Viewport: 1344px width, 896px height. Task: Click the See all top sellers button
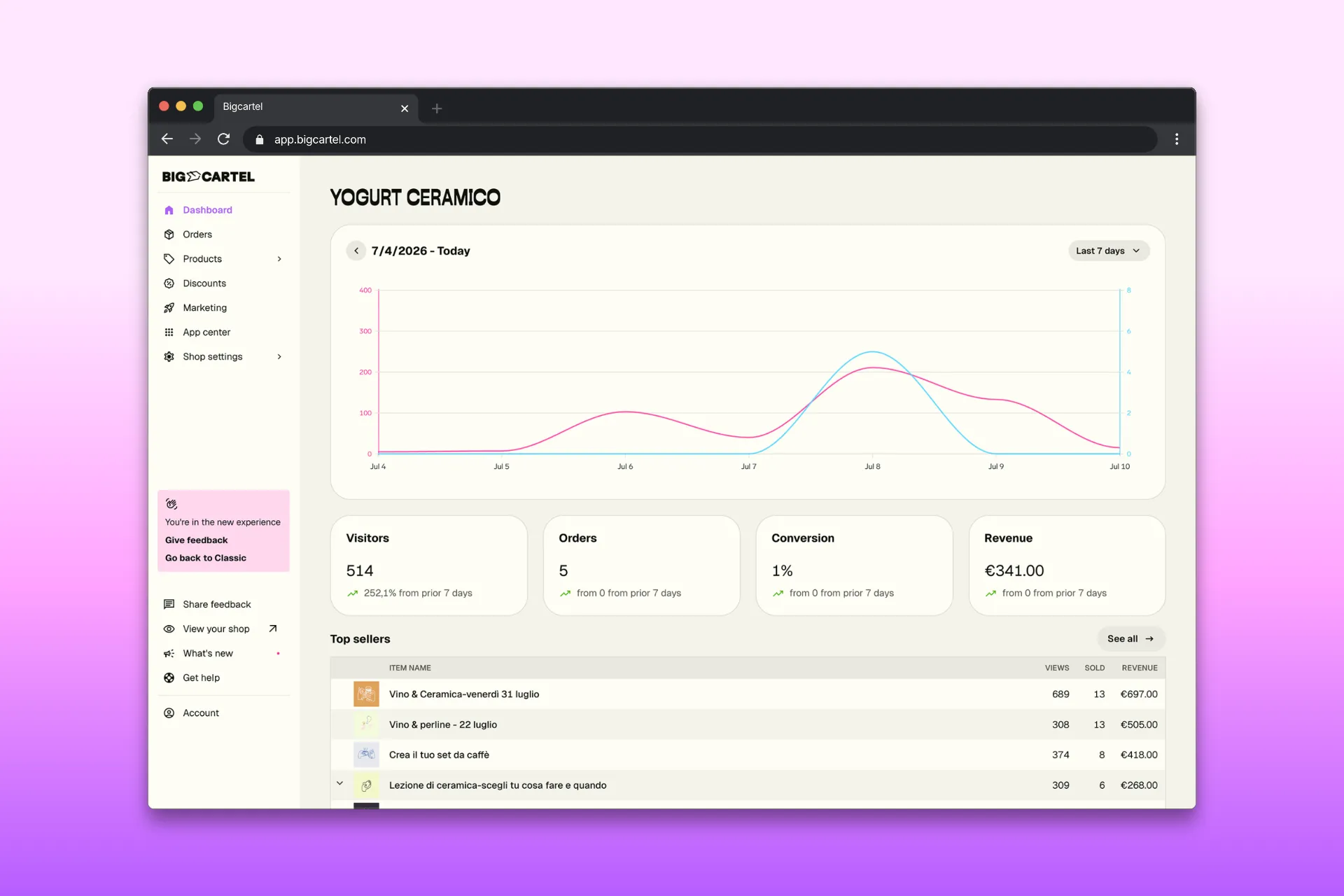(1130, 638)
